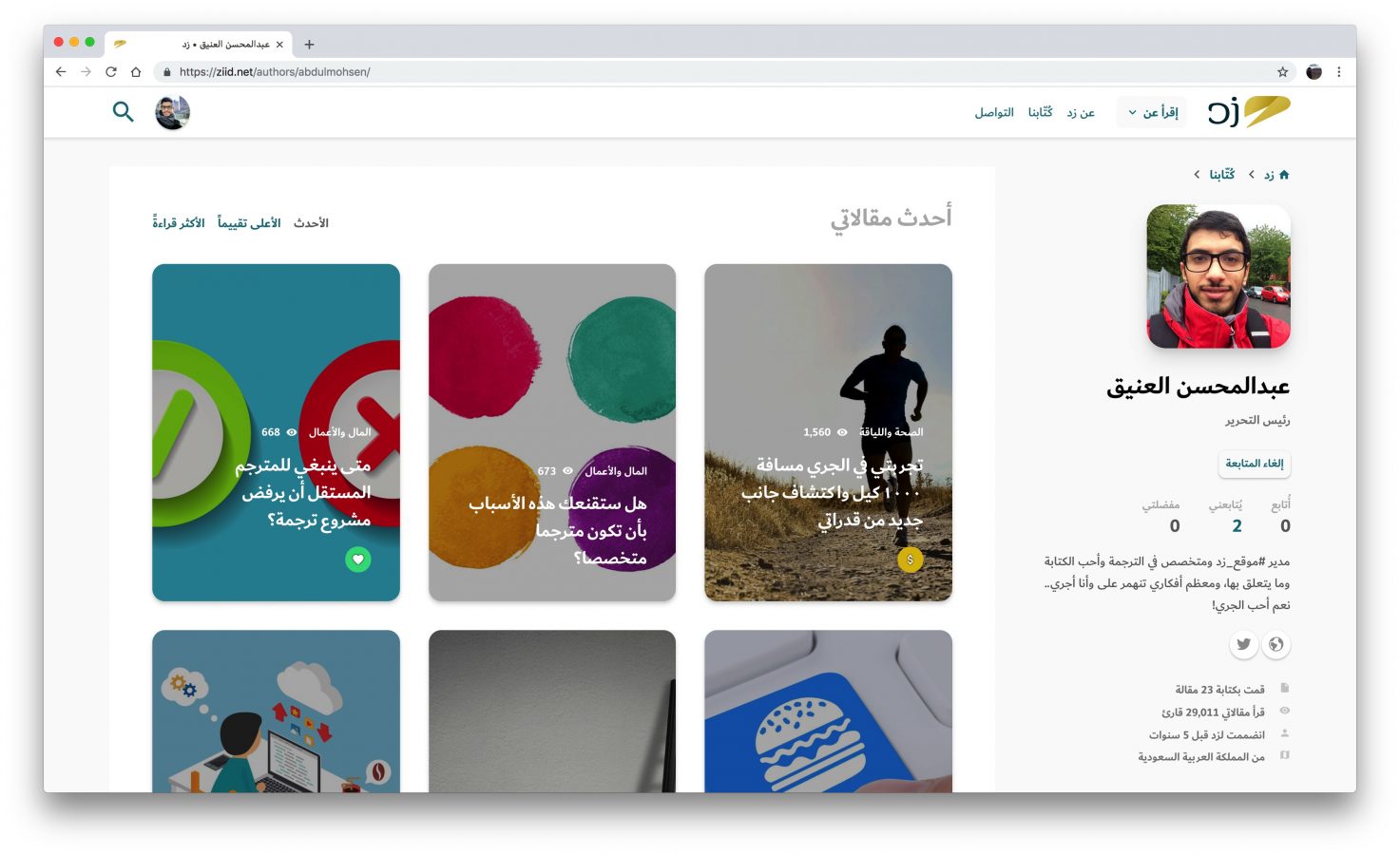Open the user avatar menu in header
Image resolution: width=1400 pixels, height=855 pixels.
pos(173,113)
